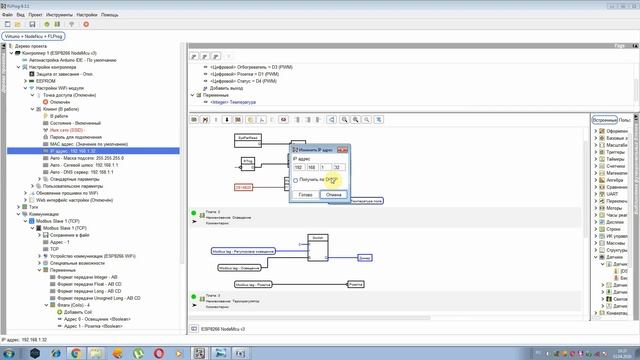The height and width of the screenshot is (360, 640).
Task: Click second IP octet field 168
Action: (x=312, y=167)
